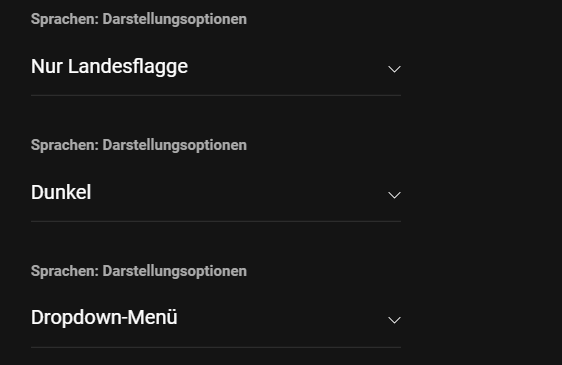Click the underline below the Dropdown-Menü selector
This screenshot has height=365, width=562.
tap(216, 347)
